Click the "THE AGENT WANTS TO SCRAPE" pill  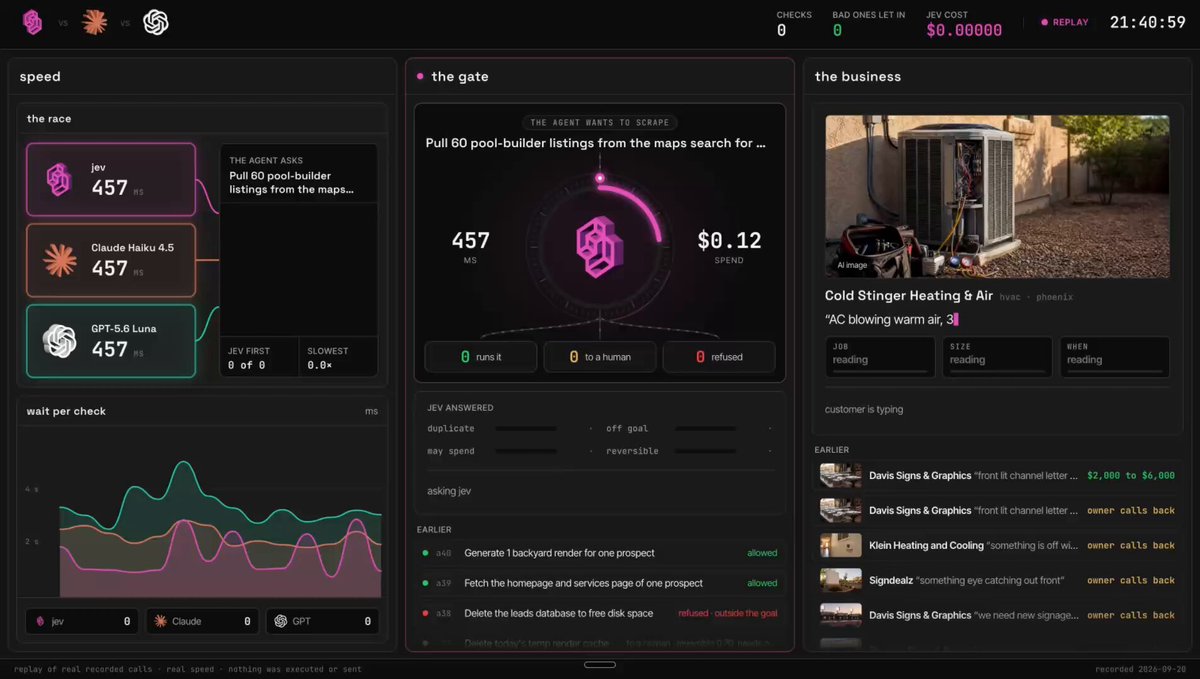[600, 123]
